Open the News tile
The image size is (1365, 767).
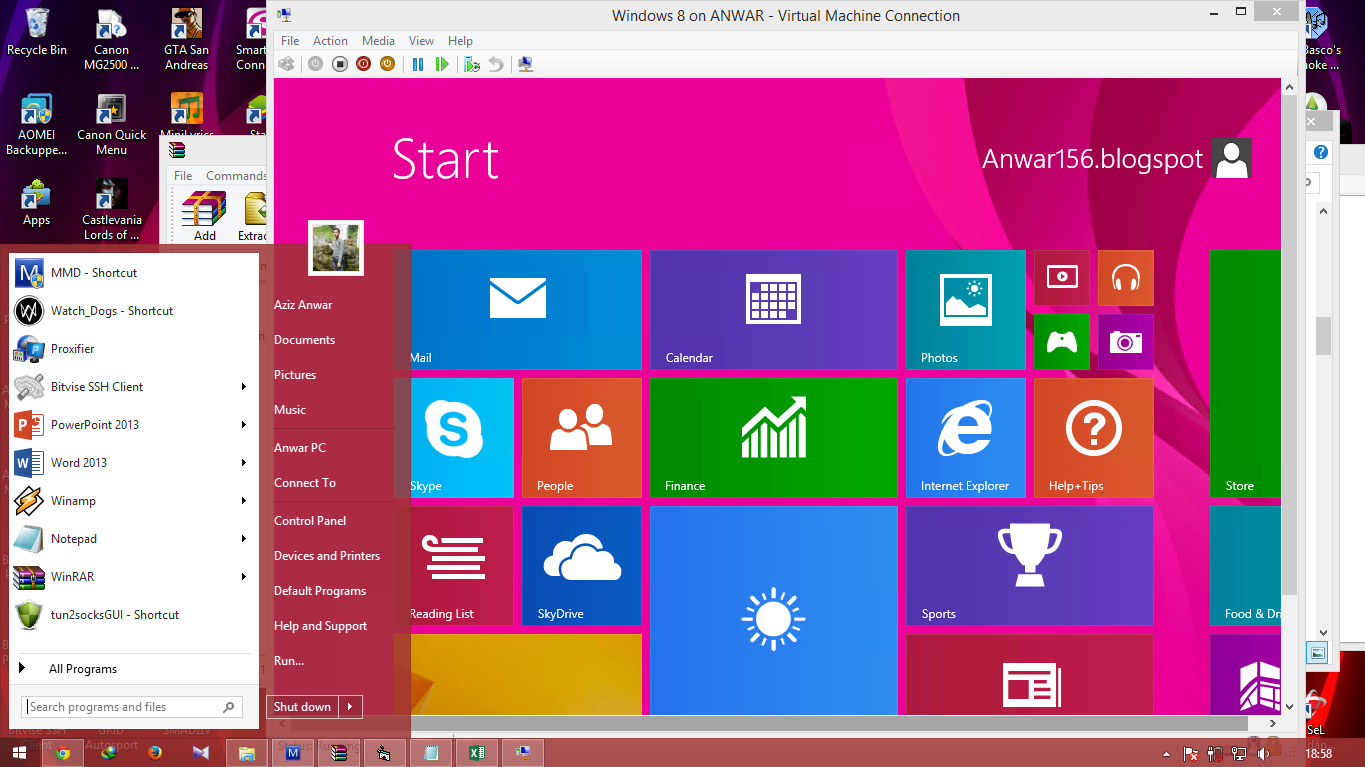coord(1030,674)
